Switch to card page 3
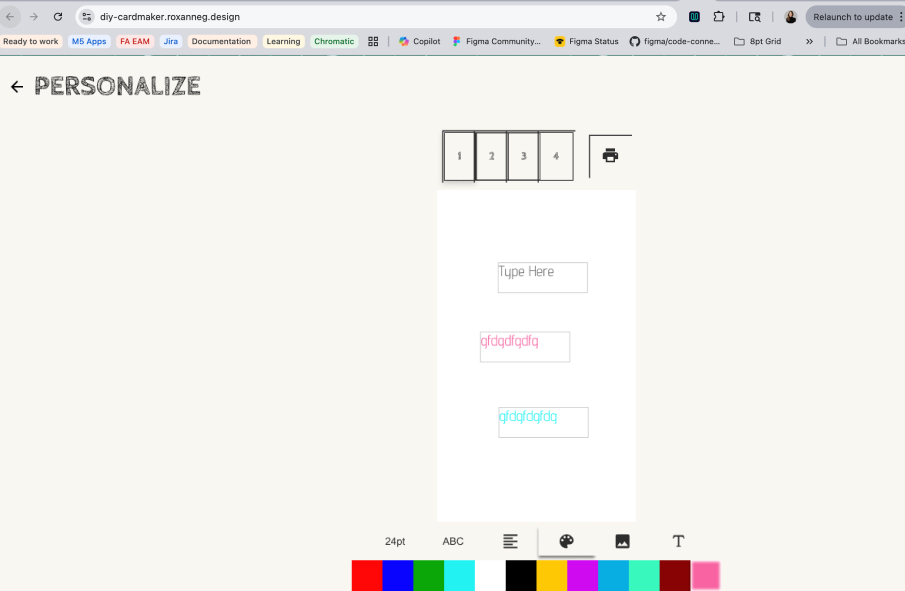This screenshot has width=905, height=591. [524, 156]
